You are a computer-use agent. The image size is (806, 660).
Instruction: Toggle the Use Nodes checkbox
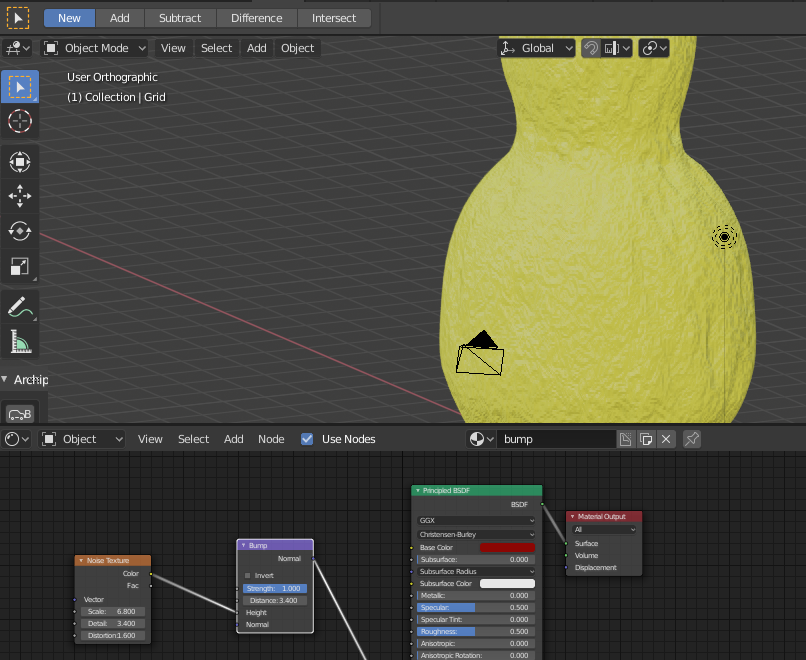tap(307, 439)
